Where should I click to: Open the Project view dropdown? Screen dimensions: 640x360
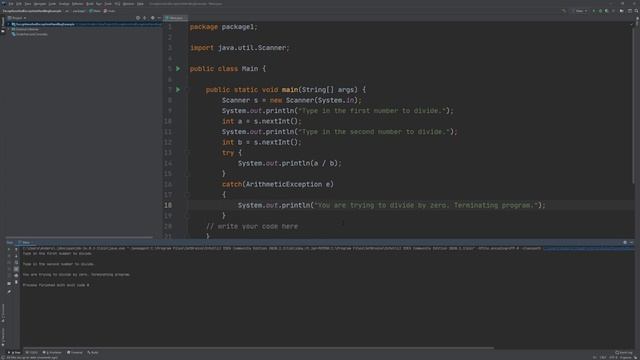17,18
